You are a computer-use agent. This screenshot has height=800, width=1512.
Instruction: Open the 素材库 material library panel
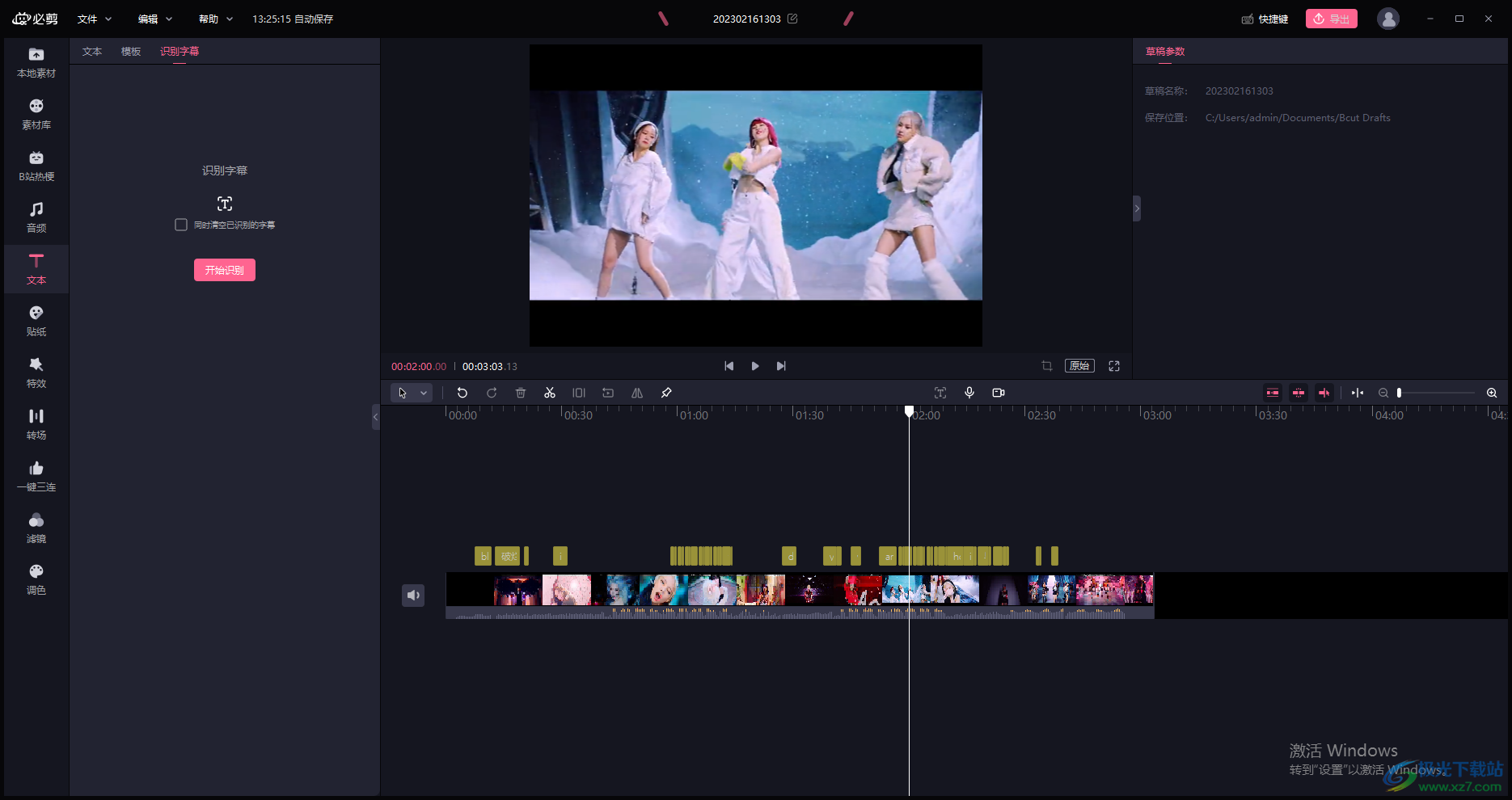click(36, 115)
